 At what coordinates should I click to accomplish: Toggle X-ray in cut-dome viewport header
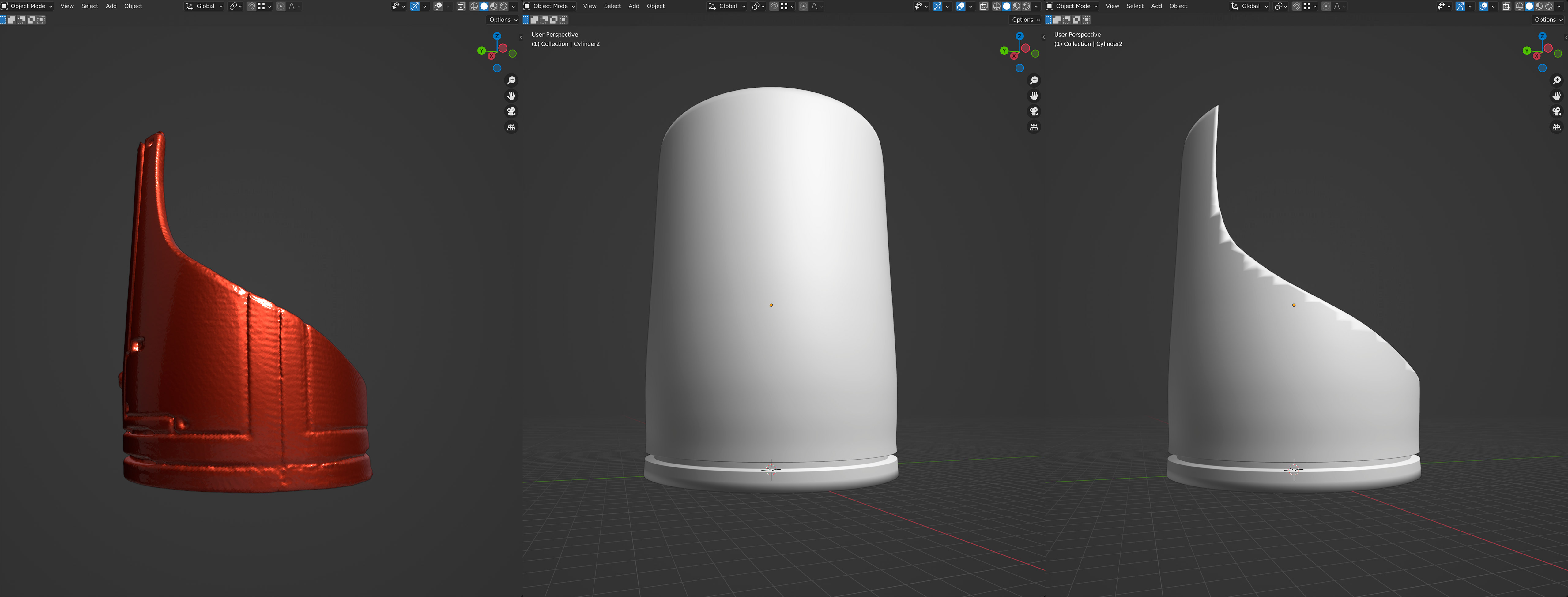(x=1506, y=6)
